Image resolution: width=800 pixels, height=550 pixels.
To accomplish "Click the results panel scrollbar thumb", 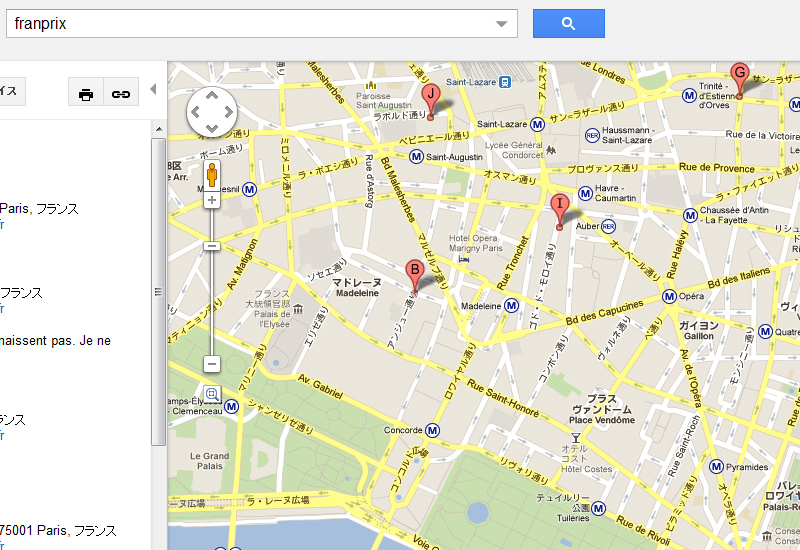I will coord(158,292).
